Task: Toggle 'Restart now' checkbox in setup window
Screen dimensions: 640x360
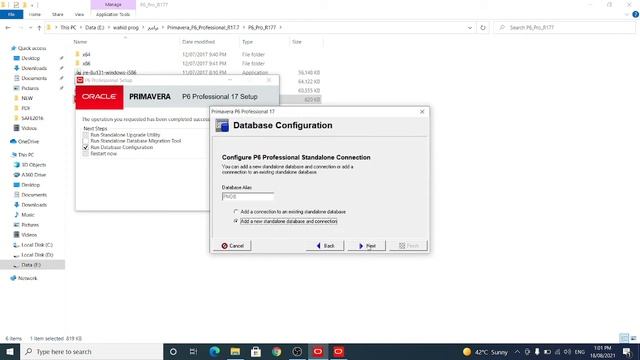Action: pyautogui.click(x=85, y=154)
